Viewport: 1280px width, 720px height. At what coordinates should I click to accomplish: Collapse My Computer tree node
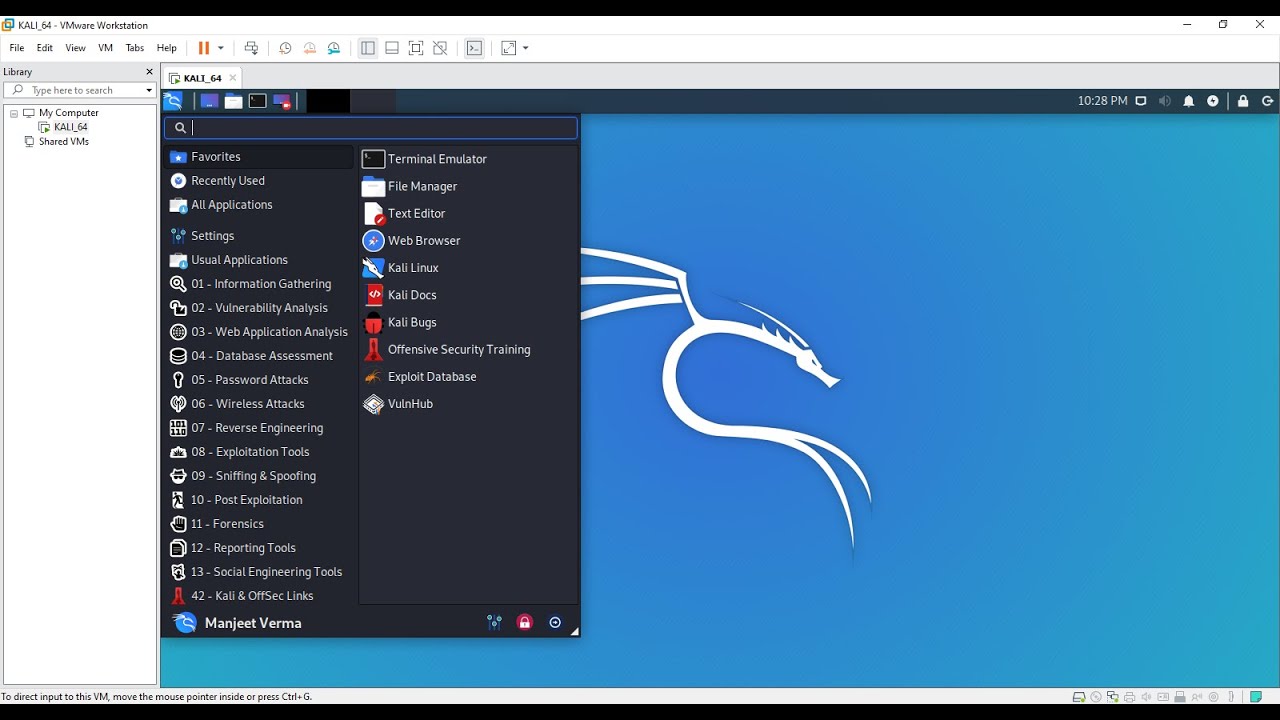coord(14,113)
